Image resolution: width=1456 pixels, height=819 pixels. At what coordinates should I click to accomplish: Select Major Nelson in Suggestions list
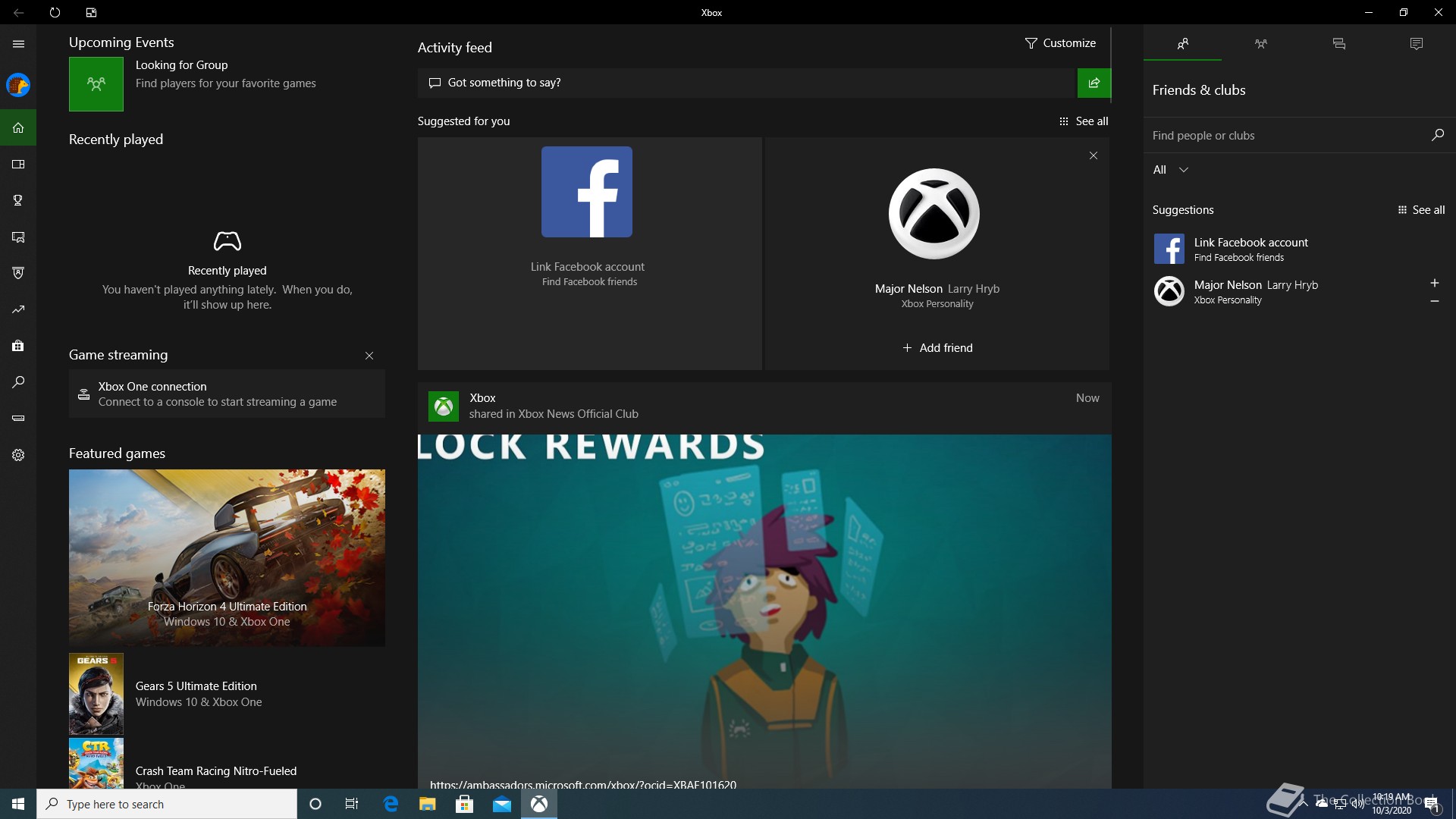coord(1282,291)
